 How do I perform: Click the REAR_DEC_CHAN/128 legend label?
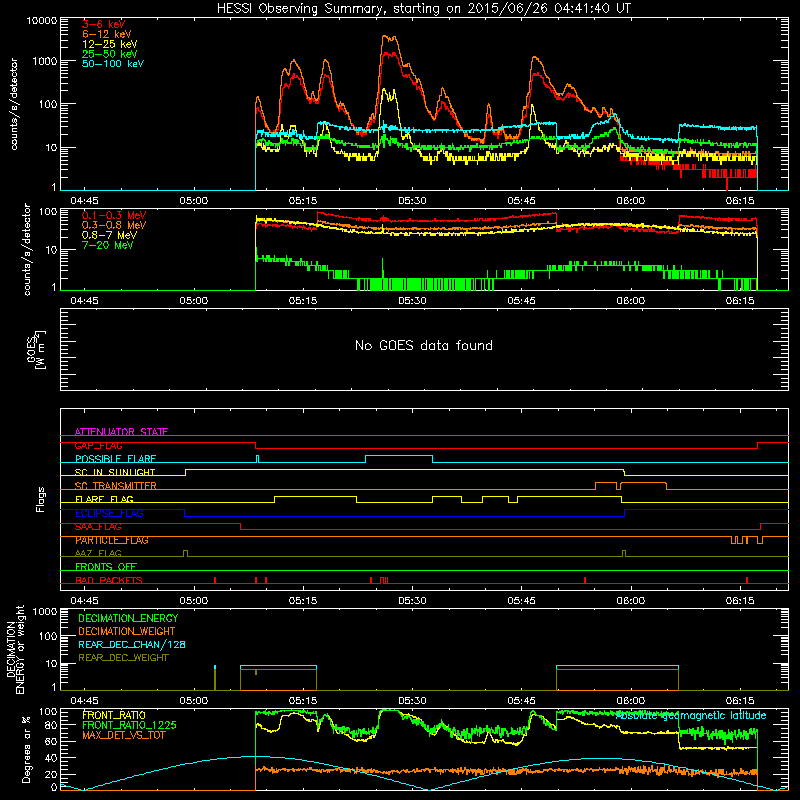click(x=132, y=644)
